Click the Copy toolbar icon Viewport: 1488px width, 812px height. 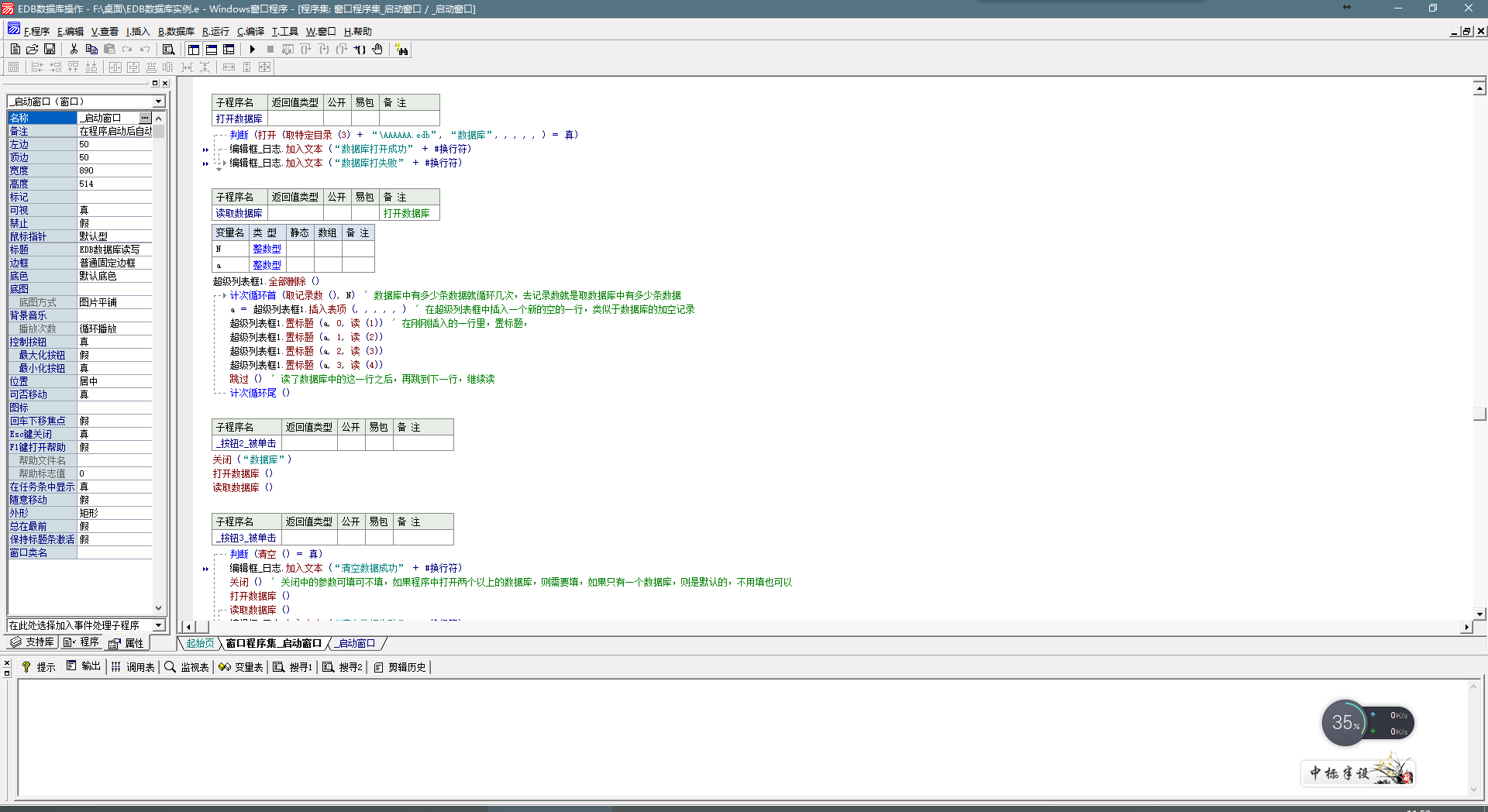[91, 49]
